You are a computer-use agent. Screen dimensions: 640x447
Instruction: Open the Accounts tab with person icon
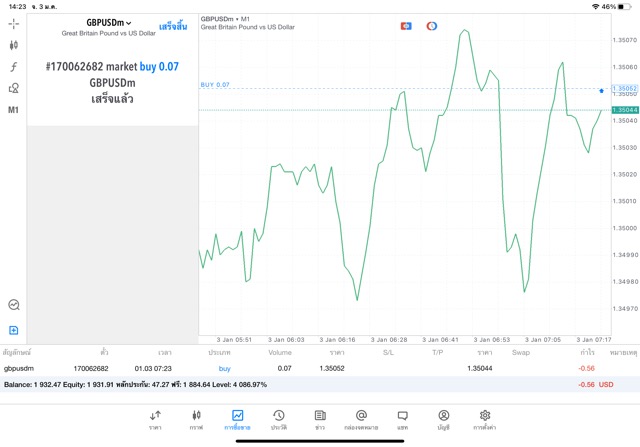point(443,419)
